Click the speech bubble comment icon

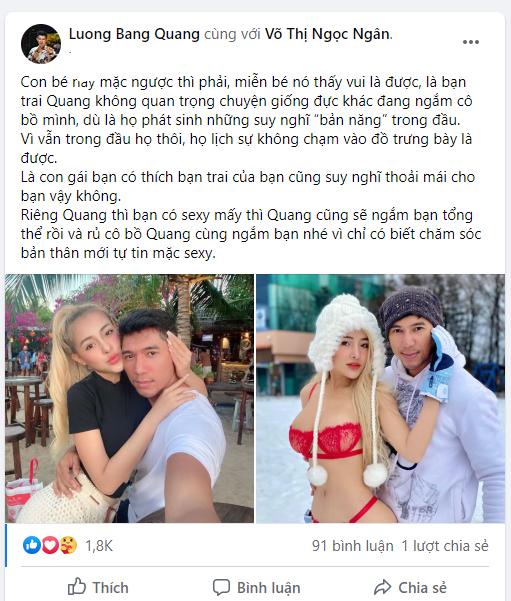pyautogui.click(x=222, y=587)
